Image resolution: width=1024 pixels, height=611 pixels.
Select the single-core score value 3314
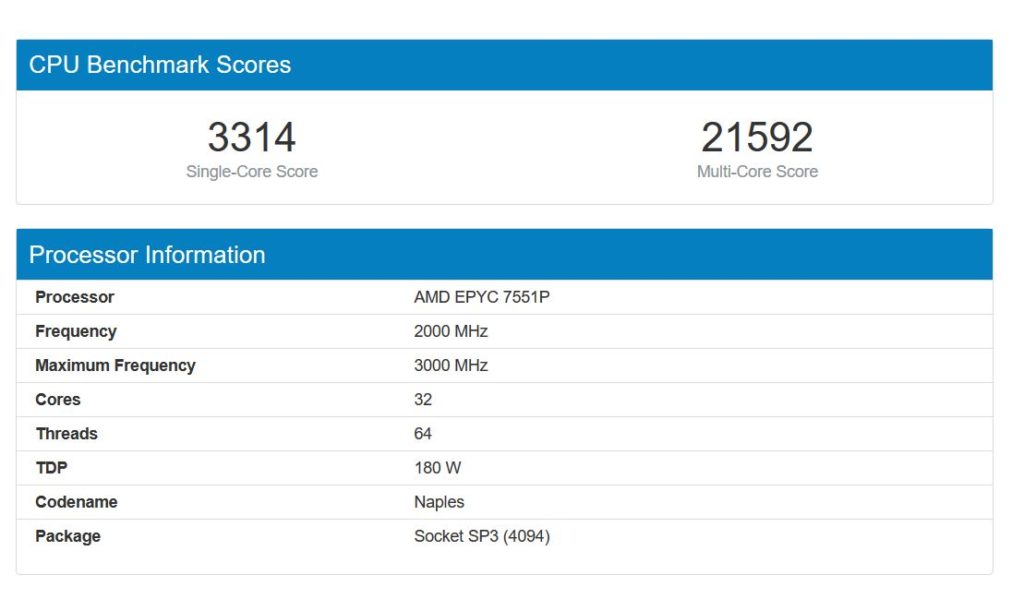tap(252, 137)
